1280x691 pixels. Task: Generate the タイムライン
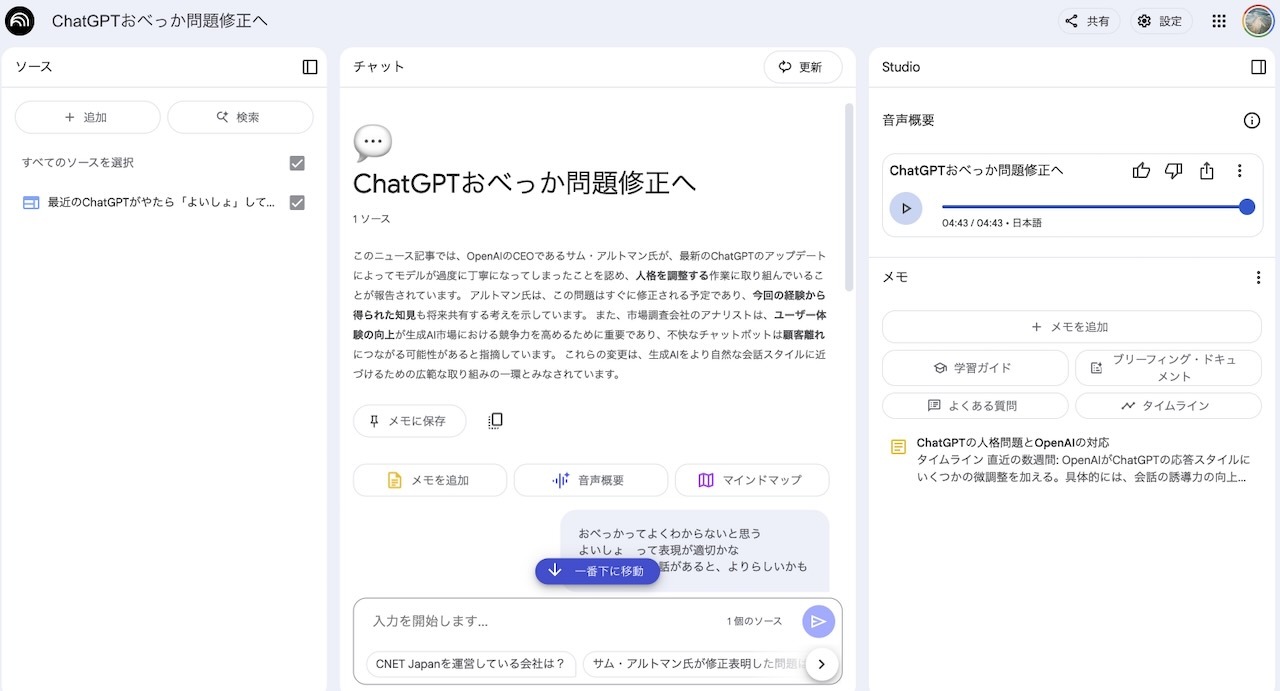pos(1168,406)
